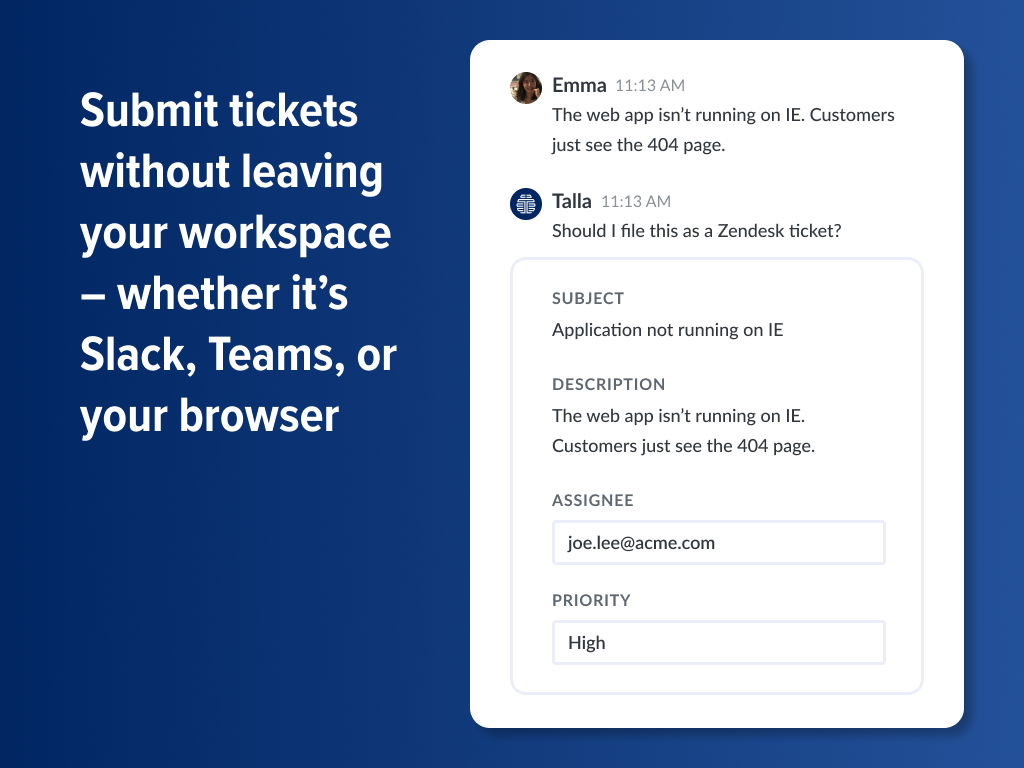1024x768 pixels.
Task: Open Emma's username in the chat
Action: 579,86
